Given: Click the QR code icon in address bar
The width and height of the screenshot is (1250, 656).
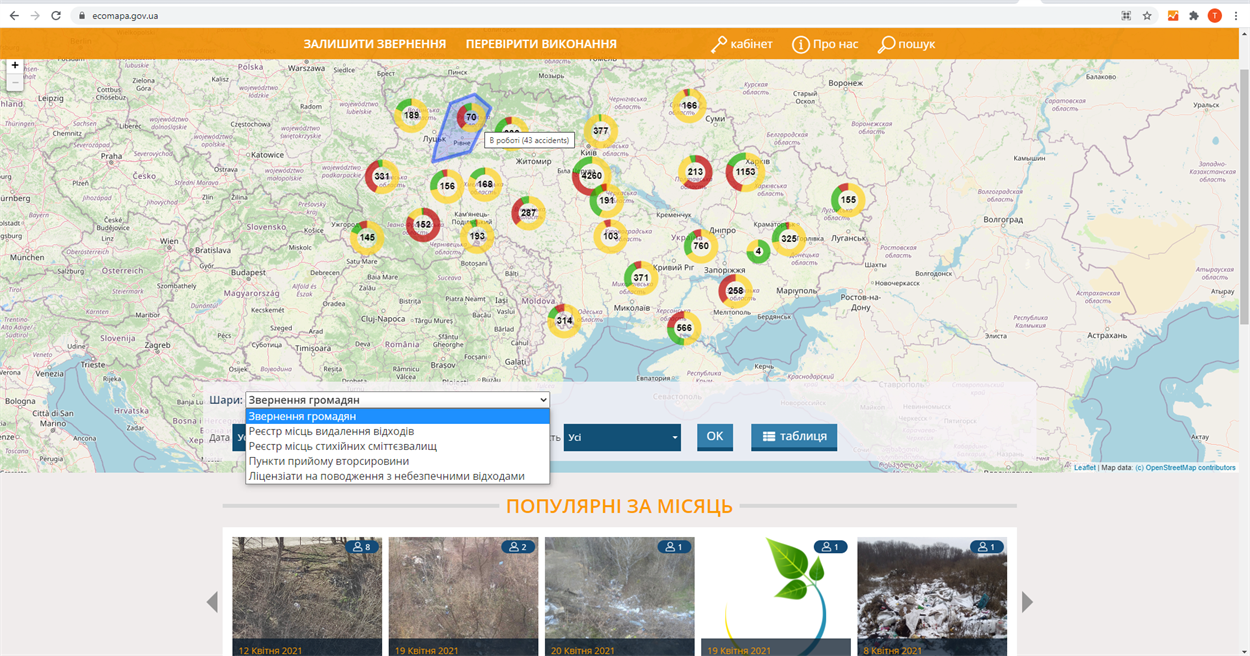Looking at the screenshot, I should (1126, 16).
